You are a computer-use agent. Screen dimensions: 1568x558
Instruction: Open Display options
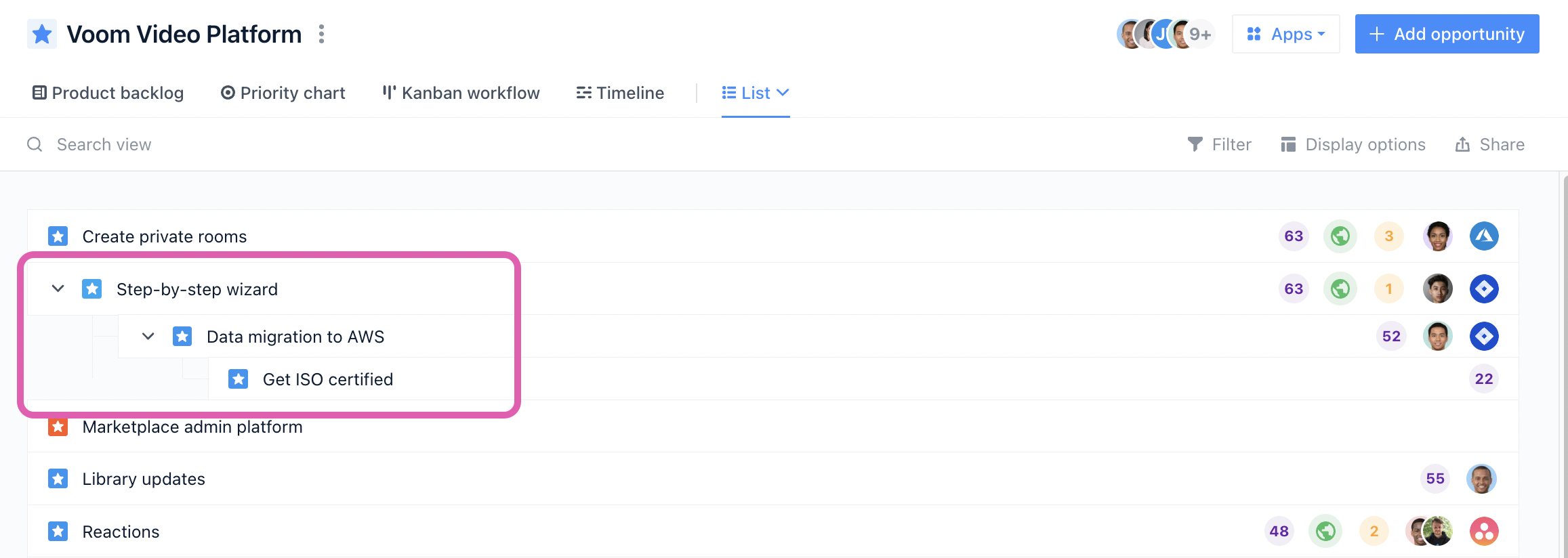point(1353,144)
